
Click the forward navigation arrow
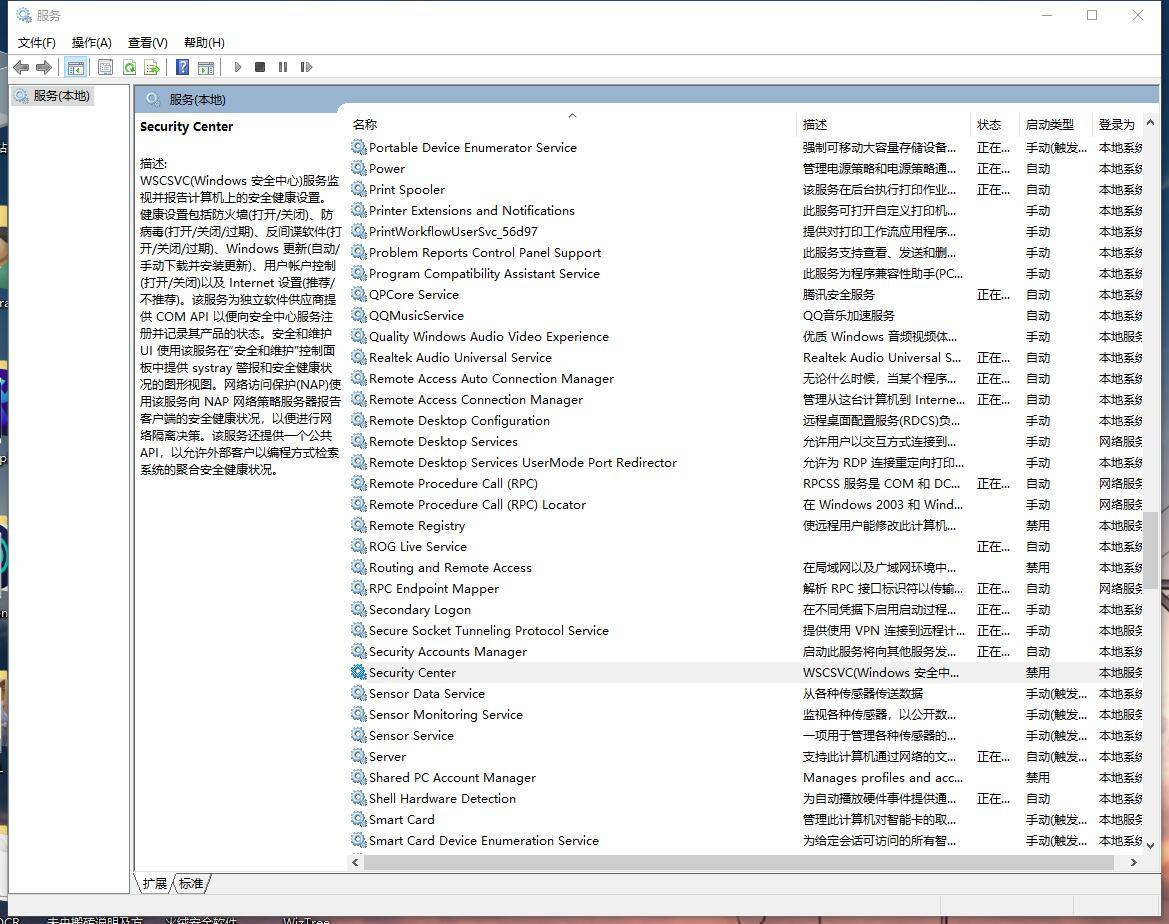pyautogui.click(x=44, y=67)
